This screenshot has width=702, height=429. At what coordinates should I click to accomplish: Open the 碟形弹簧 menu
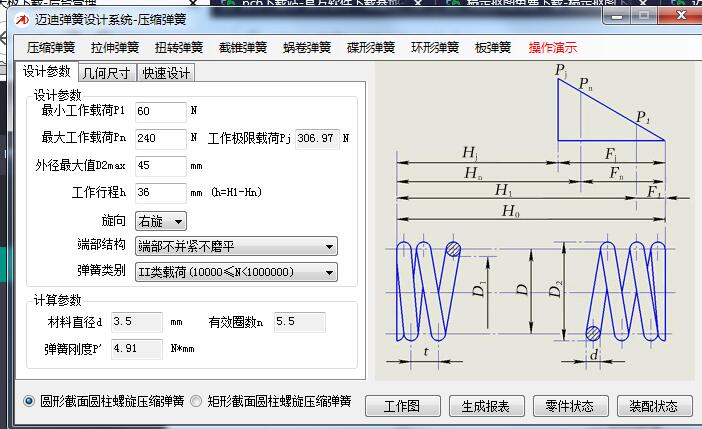371,47
